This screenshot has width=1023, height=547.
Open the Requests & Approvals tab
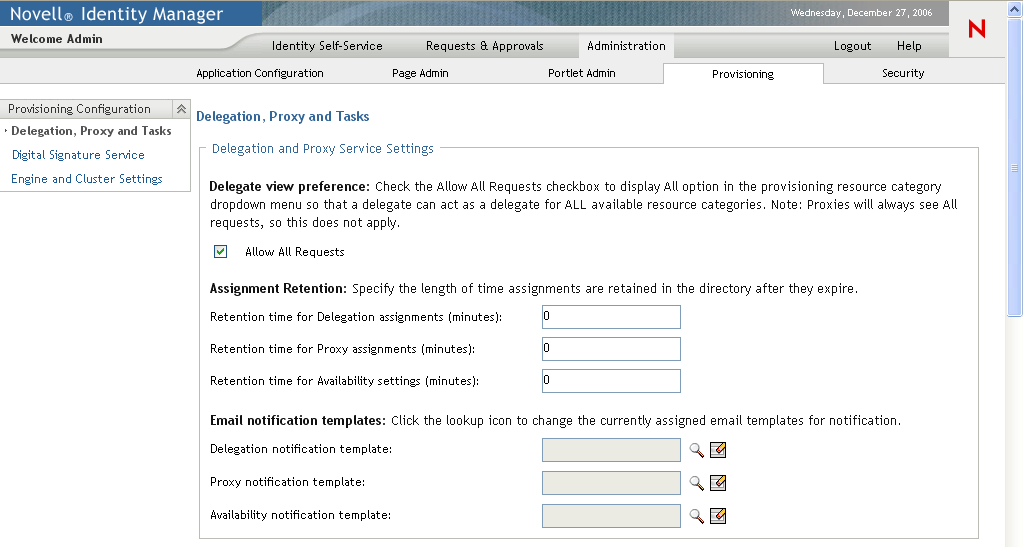click(484, 46)
